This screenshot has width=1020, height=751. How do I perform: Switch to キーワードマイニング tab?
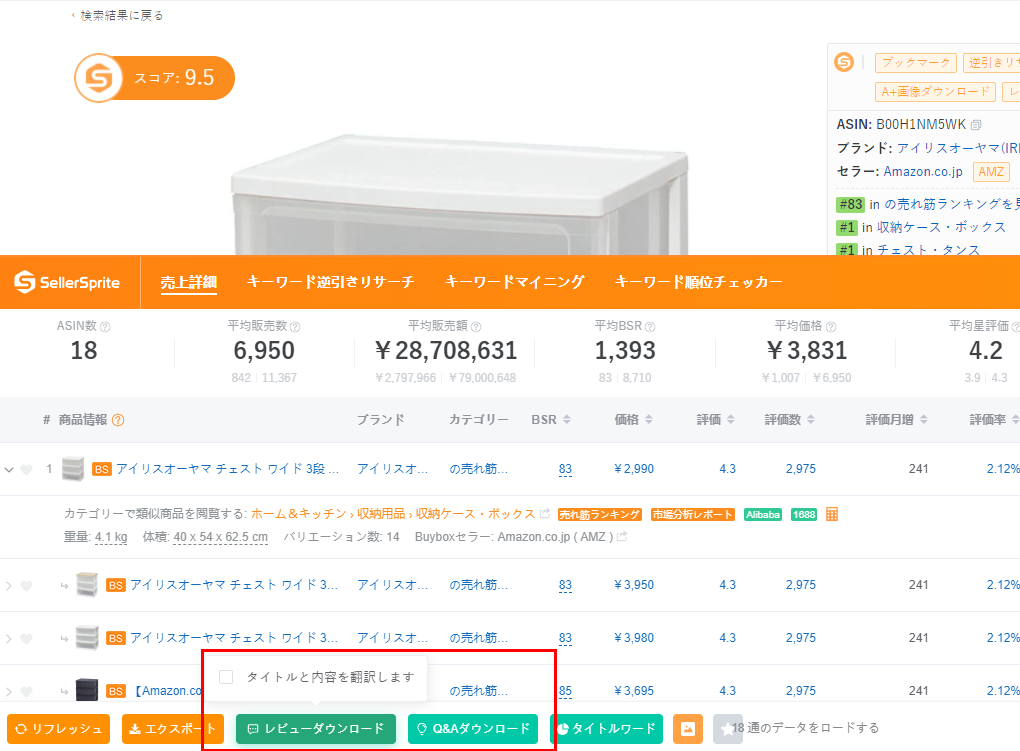(515, 282)
